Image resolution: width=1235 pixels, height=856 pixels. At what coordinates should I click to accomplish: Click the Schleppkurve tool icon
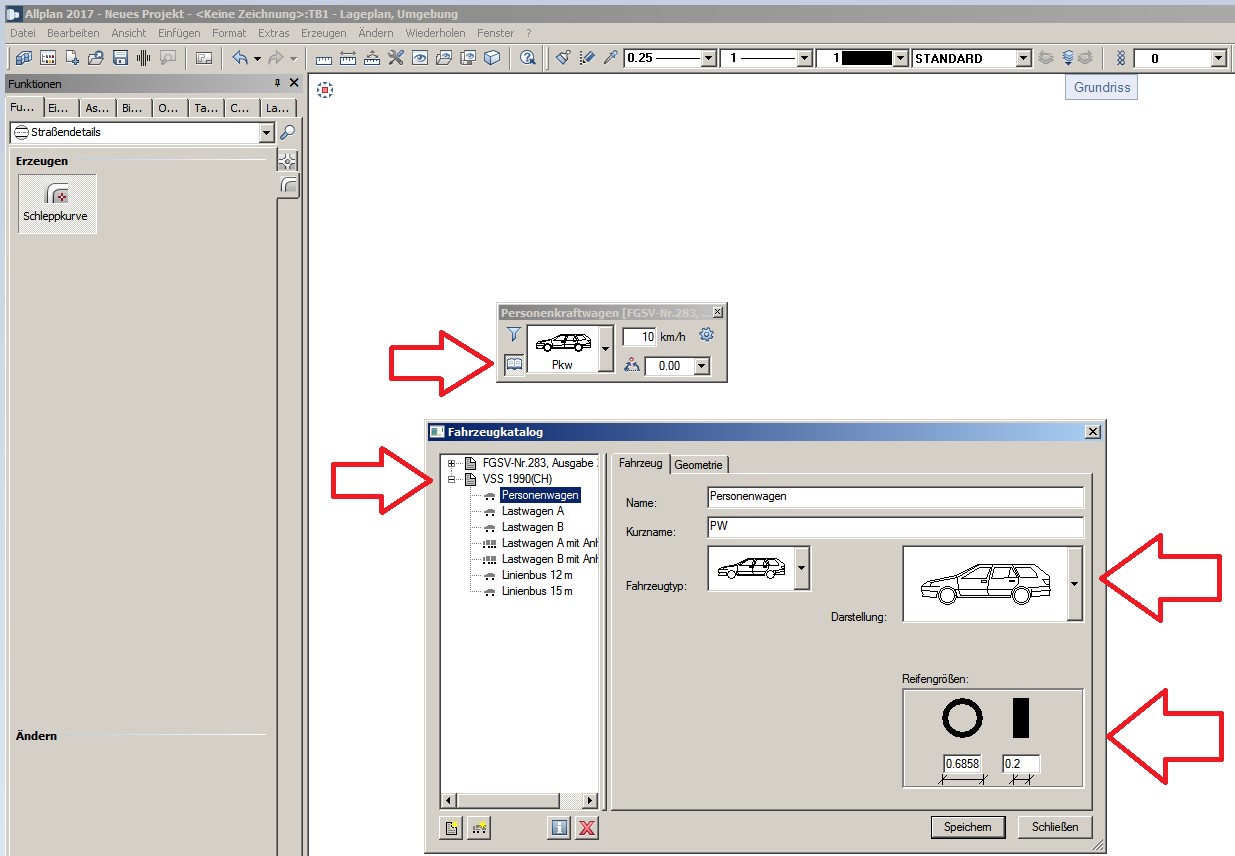(57, 203)
